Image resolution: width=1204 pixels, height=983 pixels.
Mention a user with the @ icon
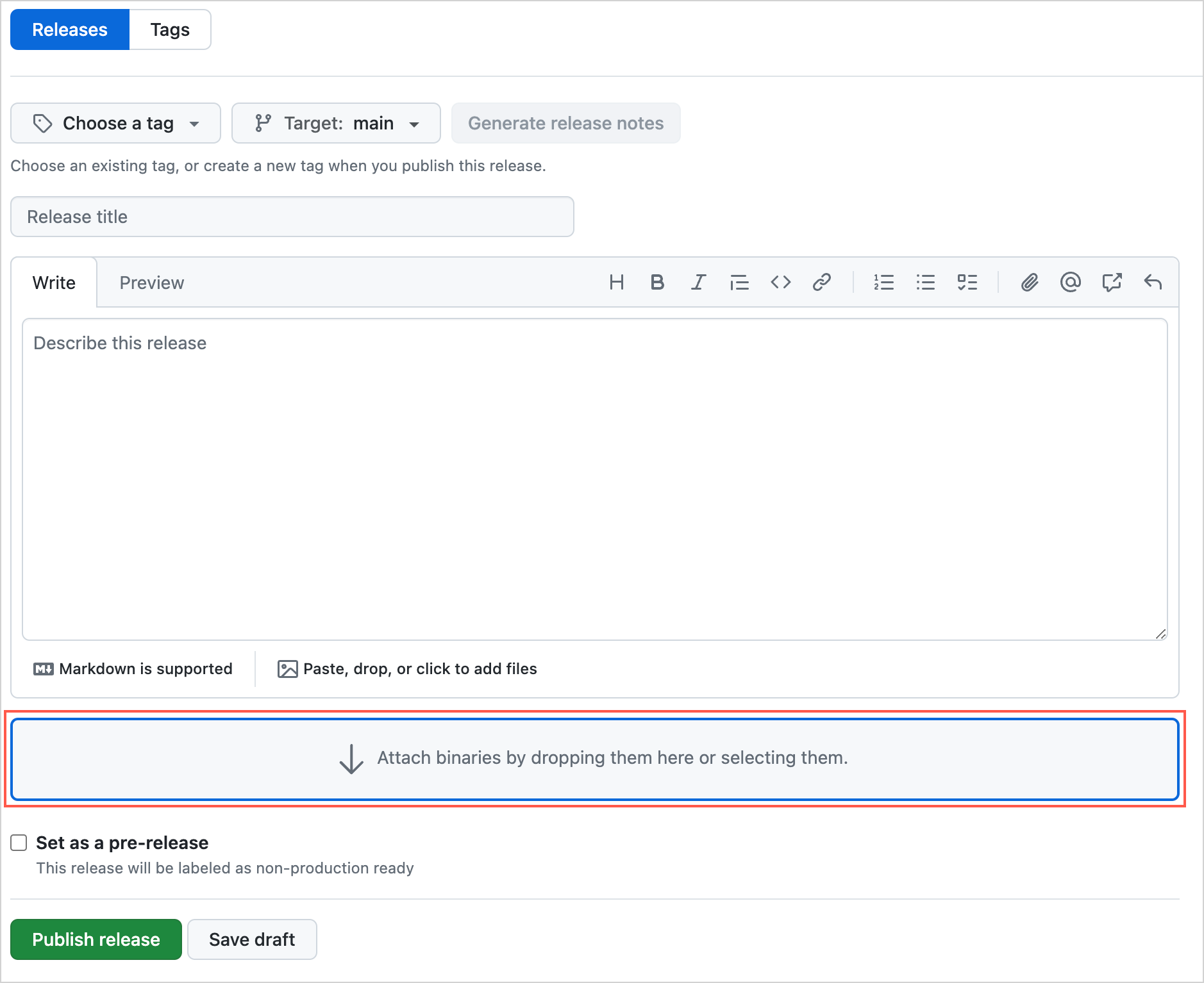tap(1071, 282)
